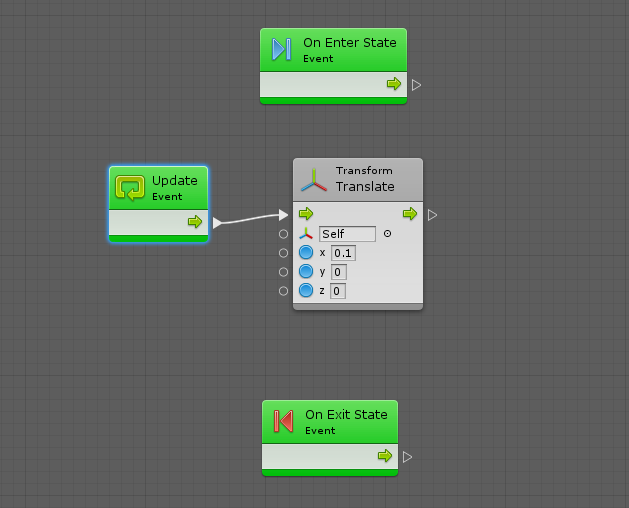Click the green output arrow on On Enter State

coord(394,84)
